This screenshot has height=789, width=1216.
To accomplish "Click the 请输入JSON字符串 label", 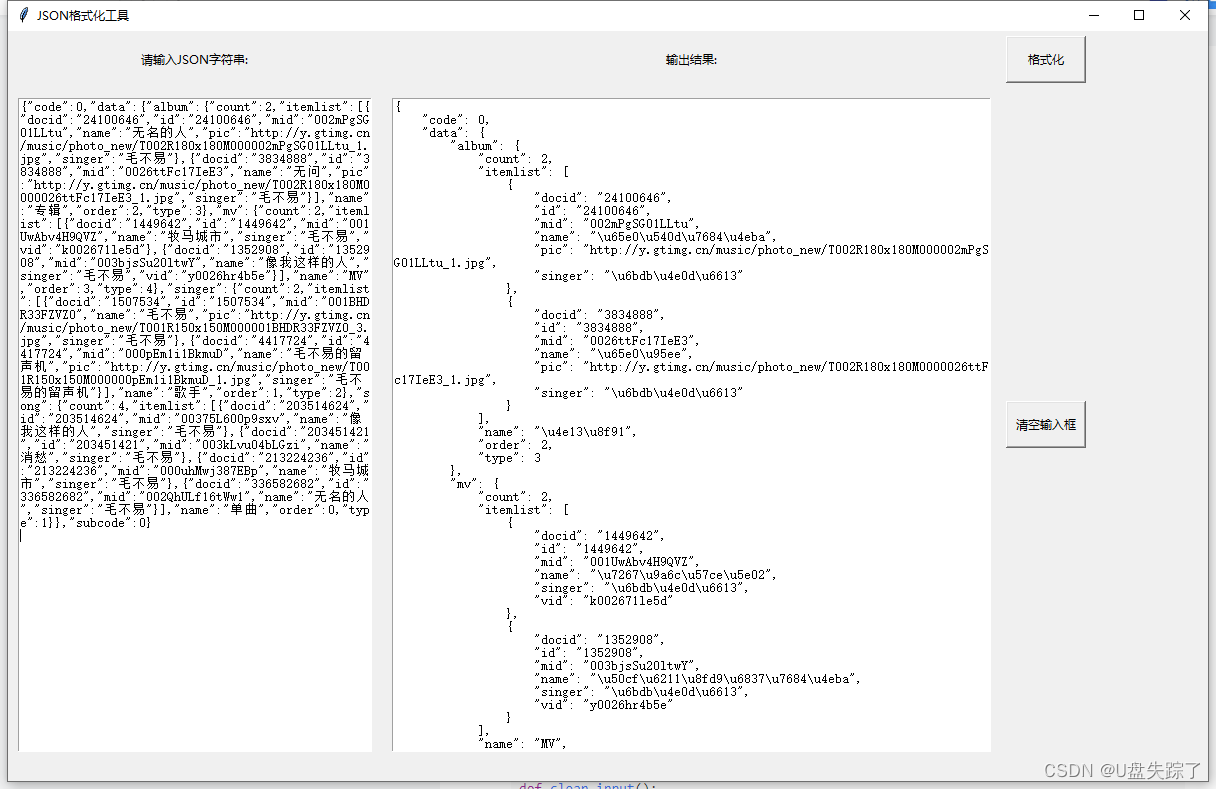I will pos(195,60).
